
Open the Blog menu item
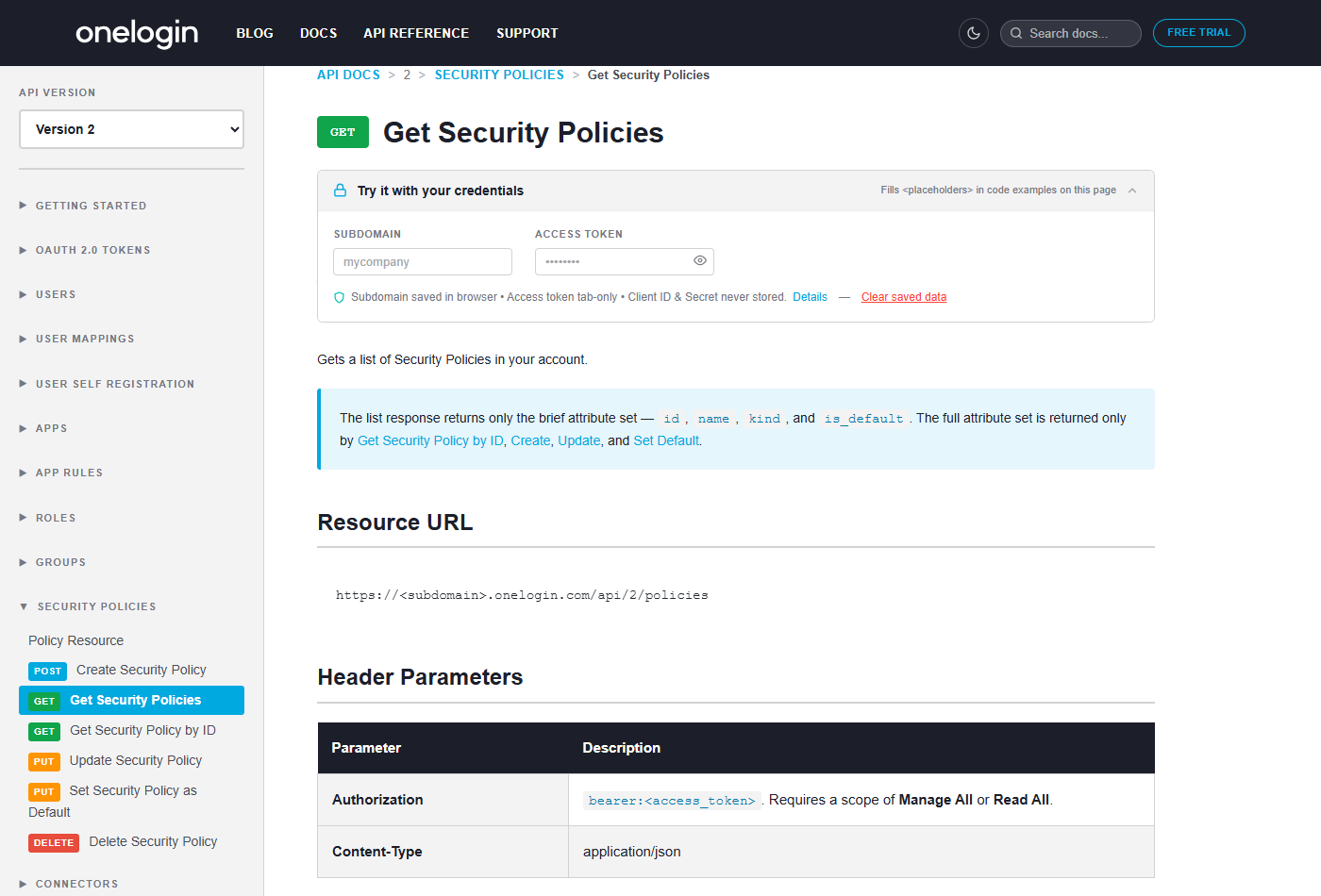point(255,33)
